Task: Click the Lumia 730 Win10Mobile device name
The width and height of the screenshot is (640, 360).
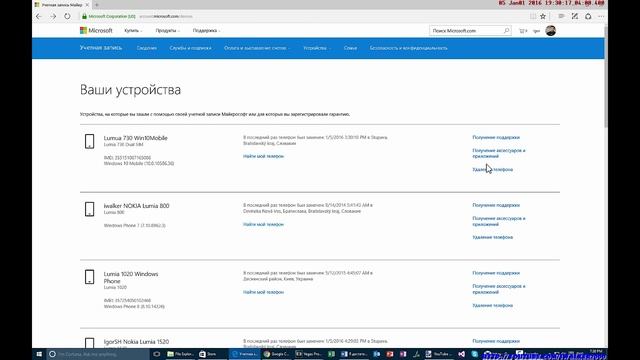Action: 136,138
